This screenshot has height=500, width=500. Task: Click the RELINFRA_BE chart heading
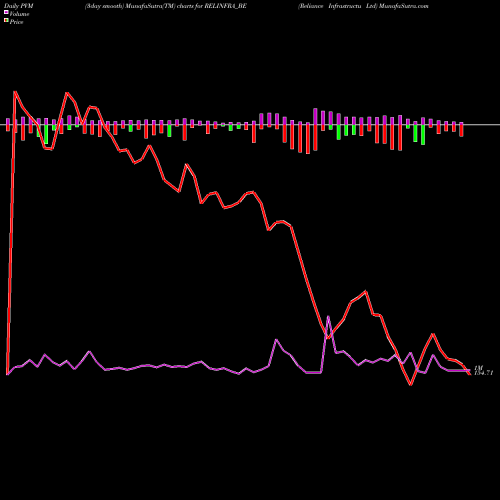point(165,6)
